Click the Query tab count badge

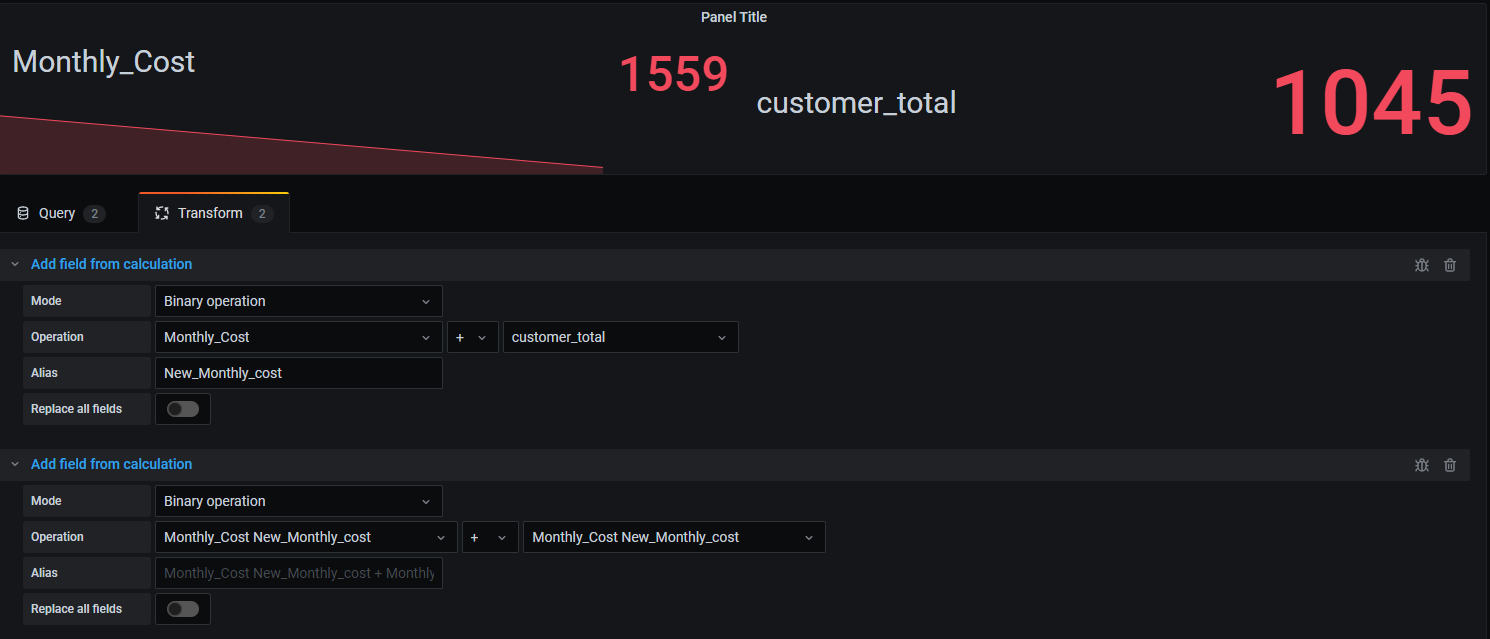[94, 214]
